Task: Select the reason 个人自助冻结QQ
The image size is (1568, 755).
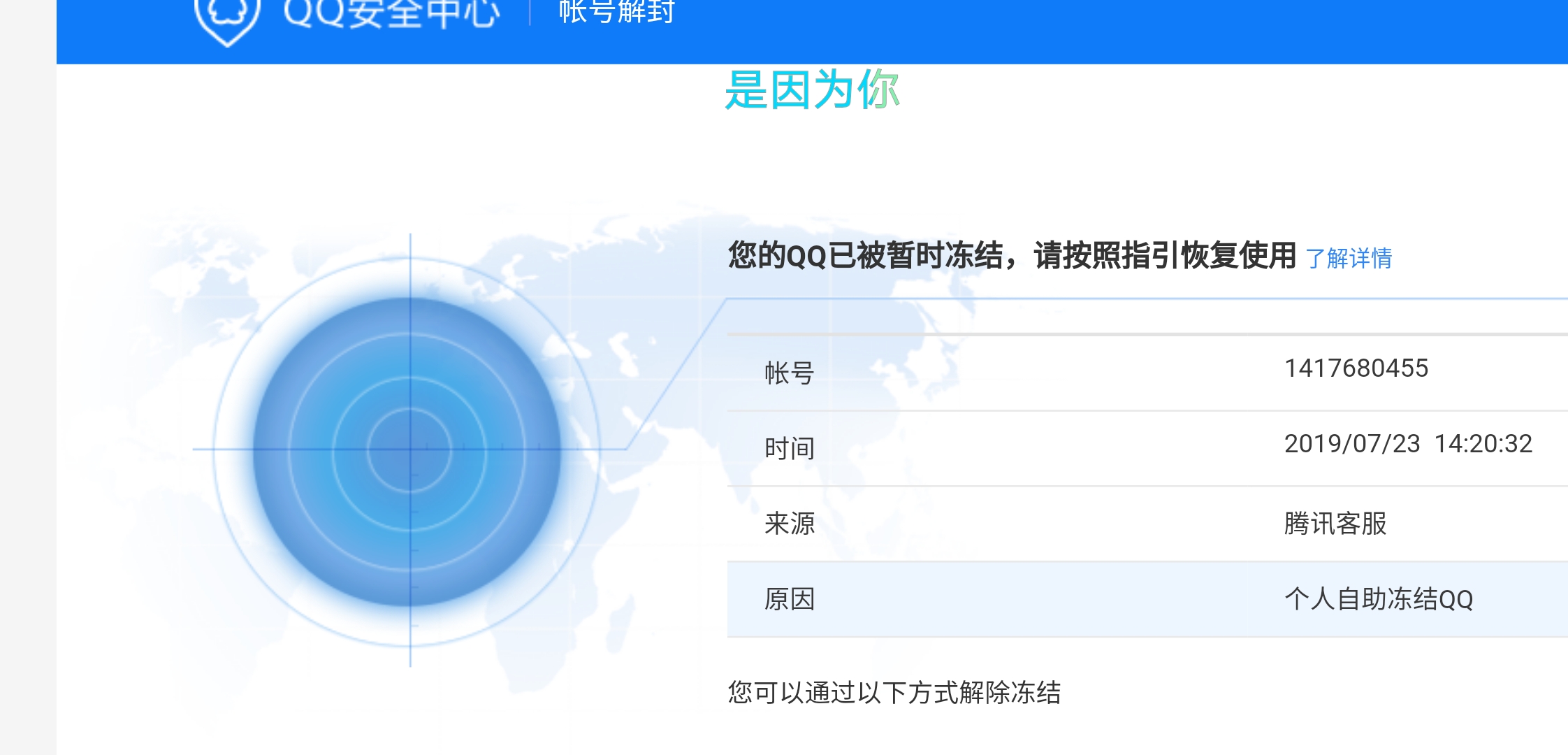Action: pyautogui.click(x=1379, y=599)
